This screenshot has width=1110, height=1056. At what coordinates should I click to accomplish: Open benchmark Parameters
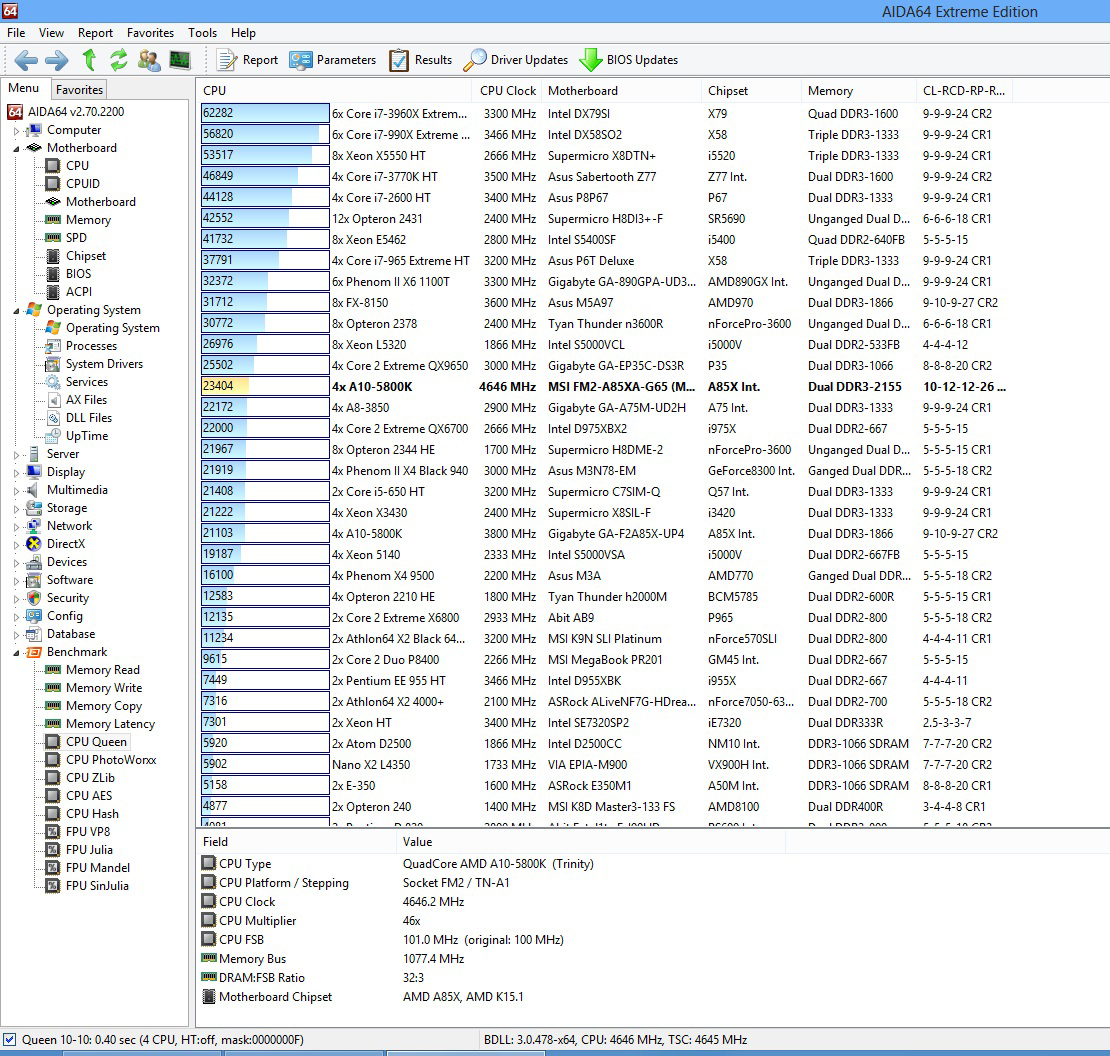pyautogui.click(x=333, y=60)
